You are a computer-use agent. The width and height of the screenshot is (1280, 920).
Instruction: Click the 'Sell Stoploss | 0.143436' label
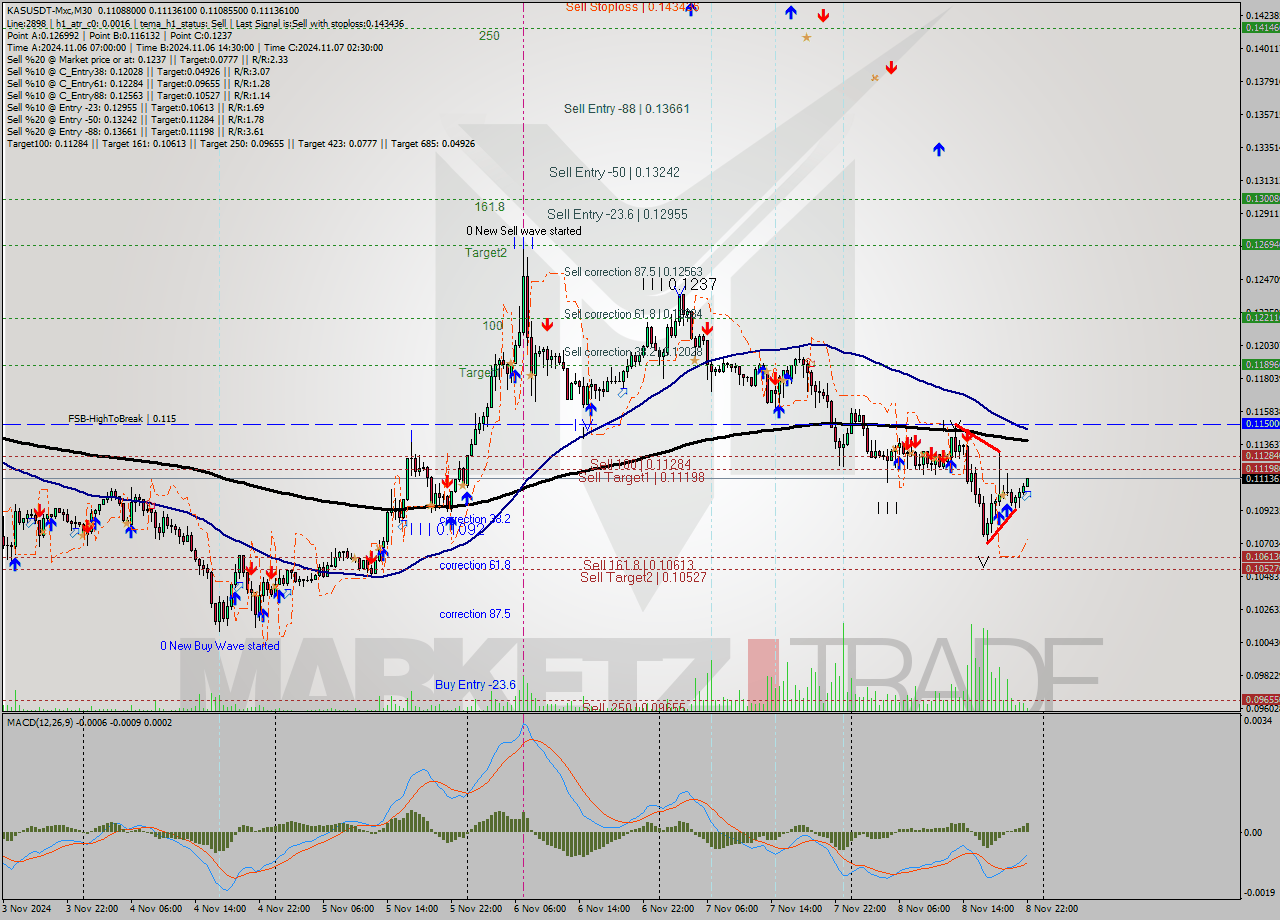tap(632, 6)
